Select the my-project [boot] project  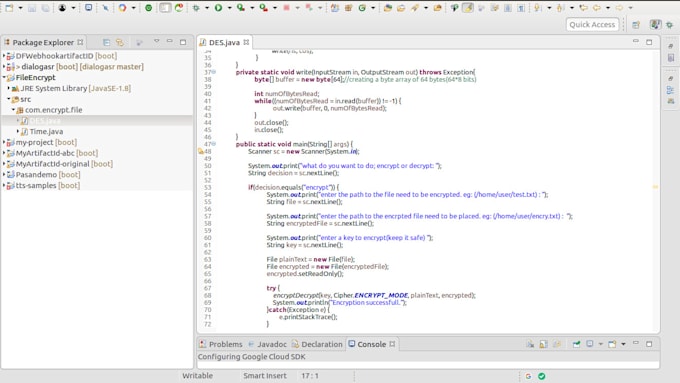[x=42, y=142]
